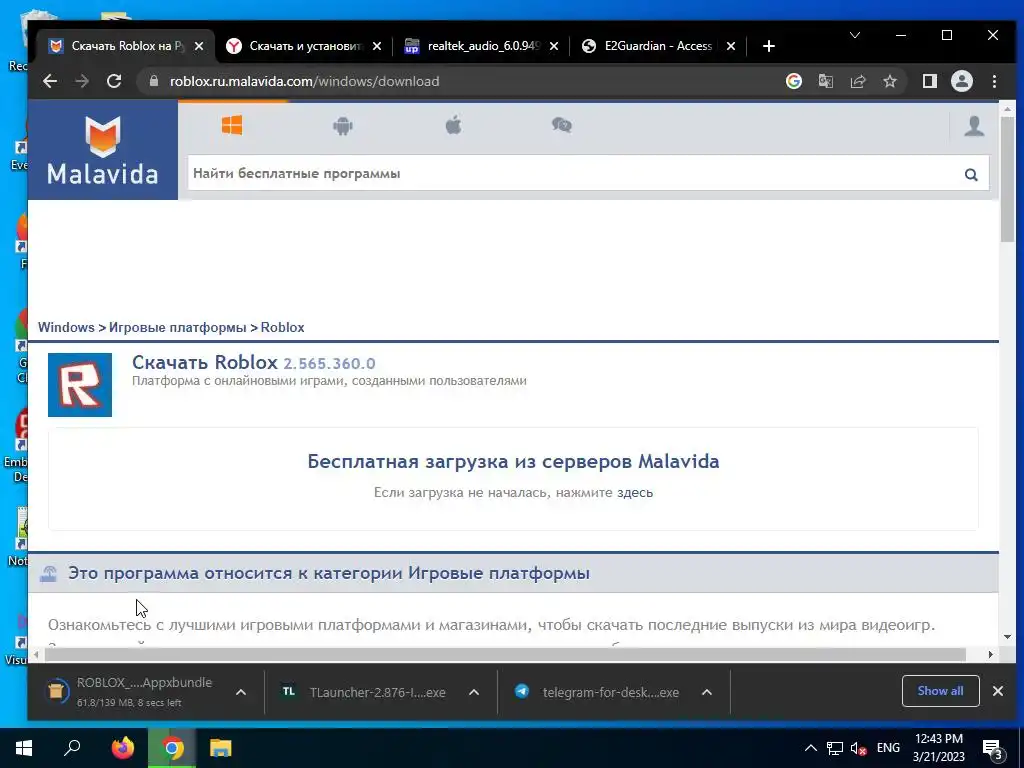Open the taskbar clock and date

(938, 748)
